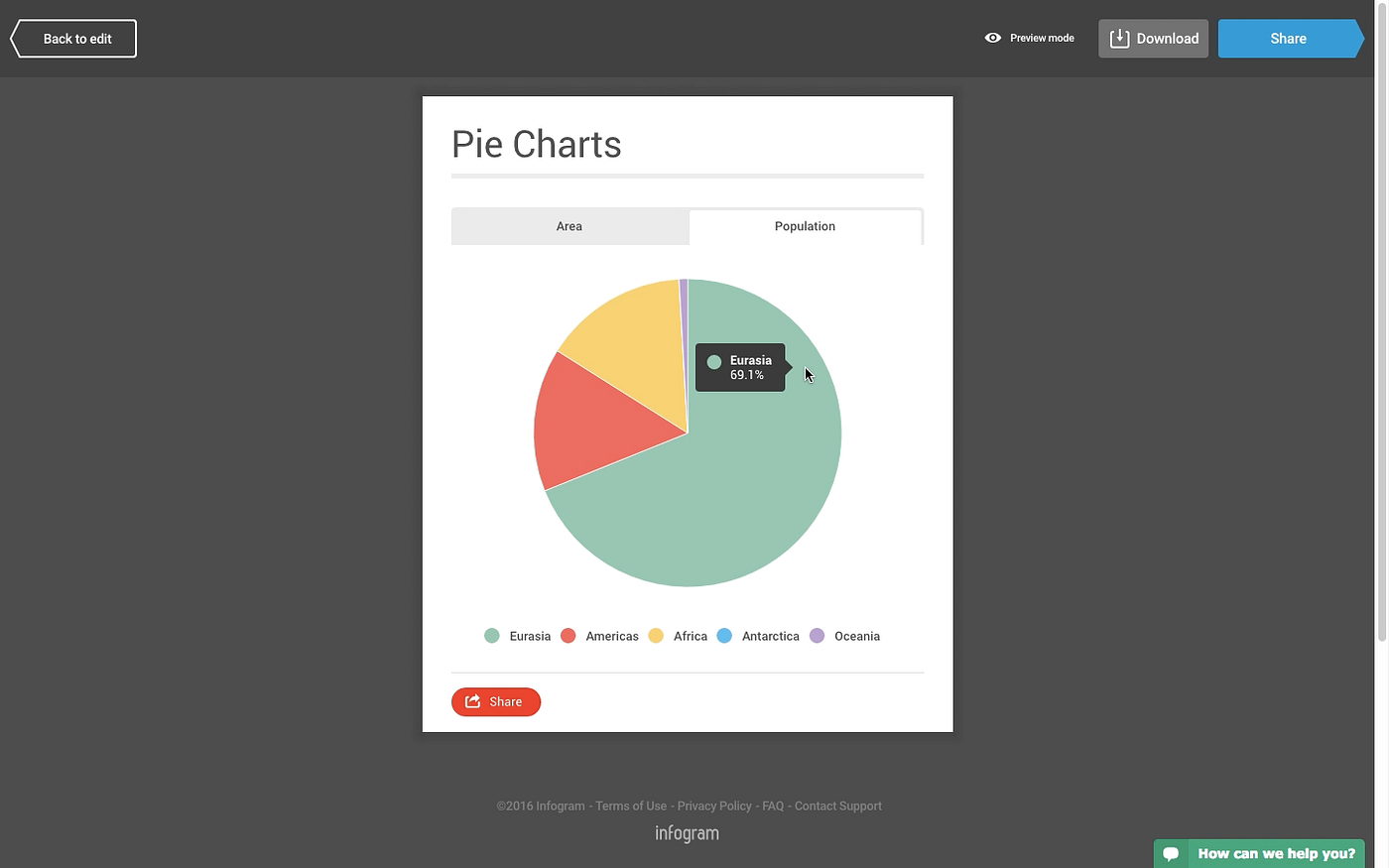Open the chat bubble icon on the help widget

click(x=1171, y=853)
